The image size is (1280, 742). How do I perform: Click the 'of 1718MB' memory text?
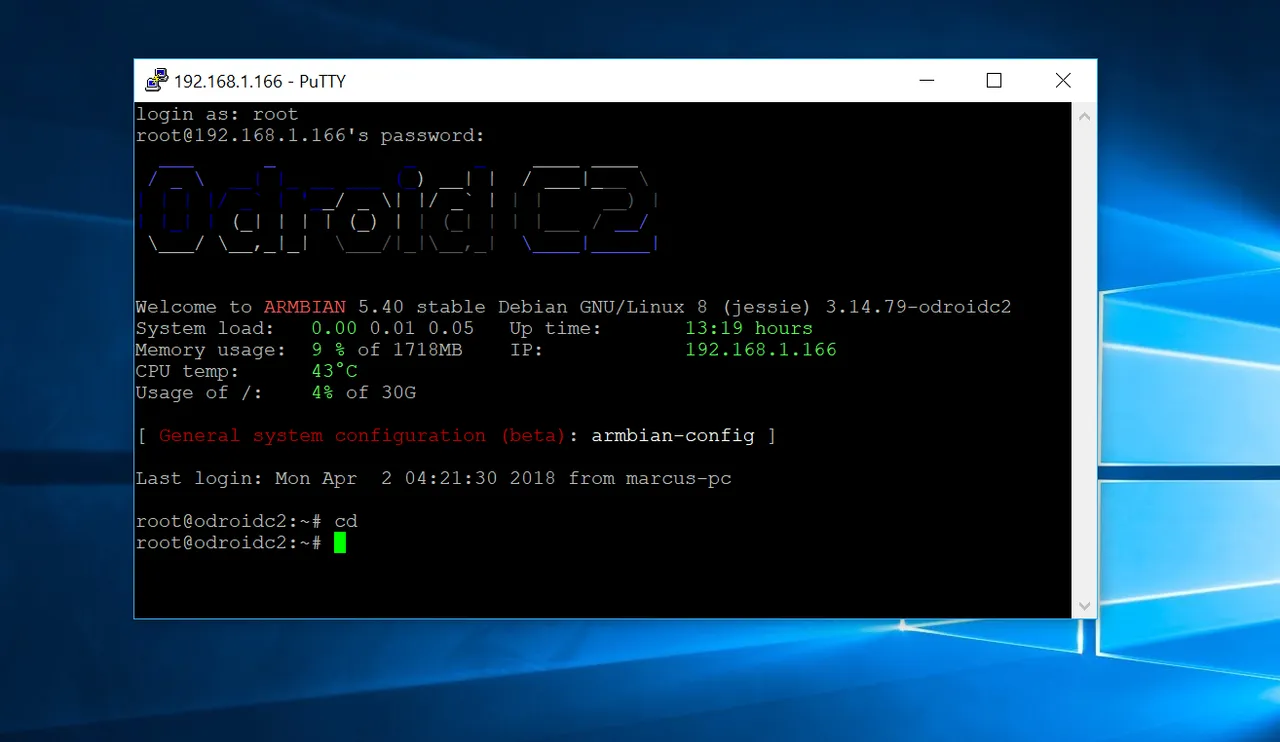[x=410, y=350]
